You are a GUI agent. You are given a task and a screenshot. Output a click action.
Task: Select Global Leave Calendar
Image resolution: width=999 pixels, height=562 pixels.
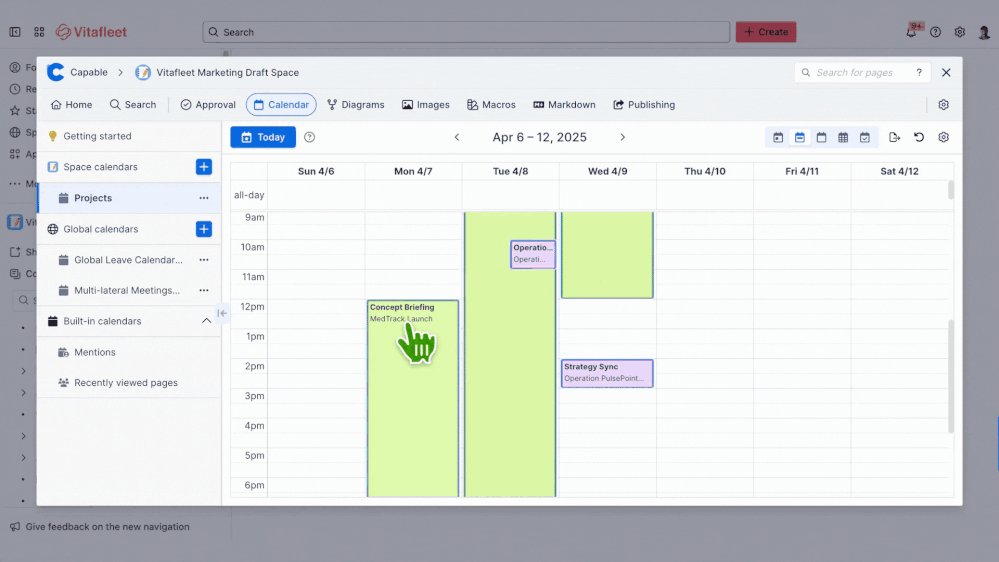[129, 260]
